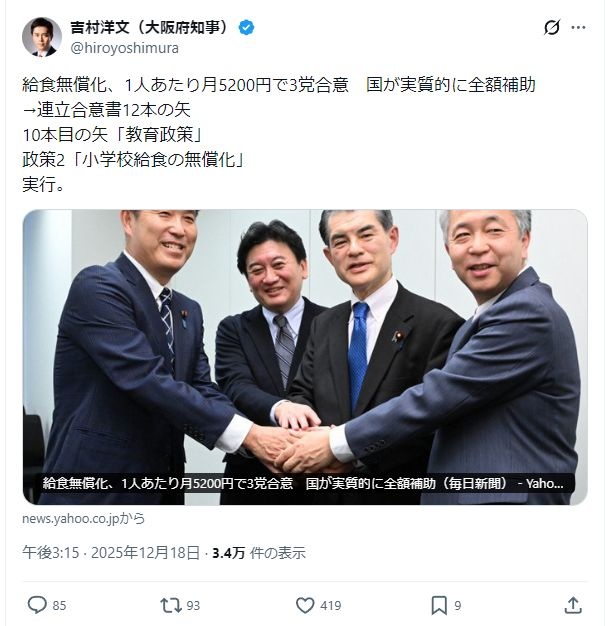Click the blue verified checkmark badge
This screenshot has width=605, height=626.
pos(246,28)
